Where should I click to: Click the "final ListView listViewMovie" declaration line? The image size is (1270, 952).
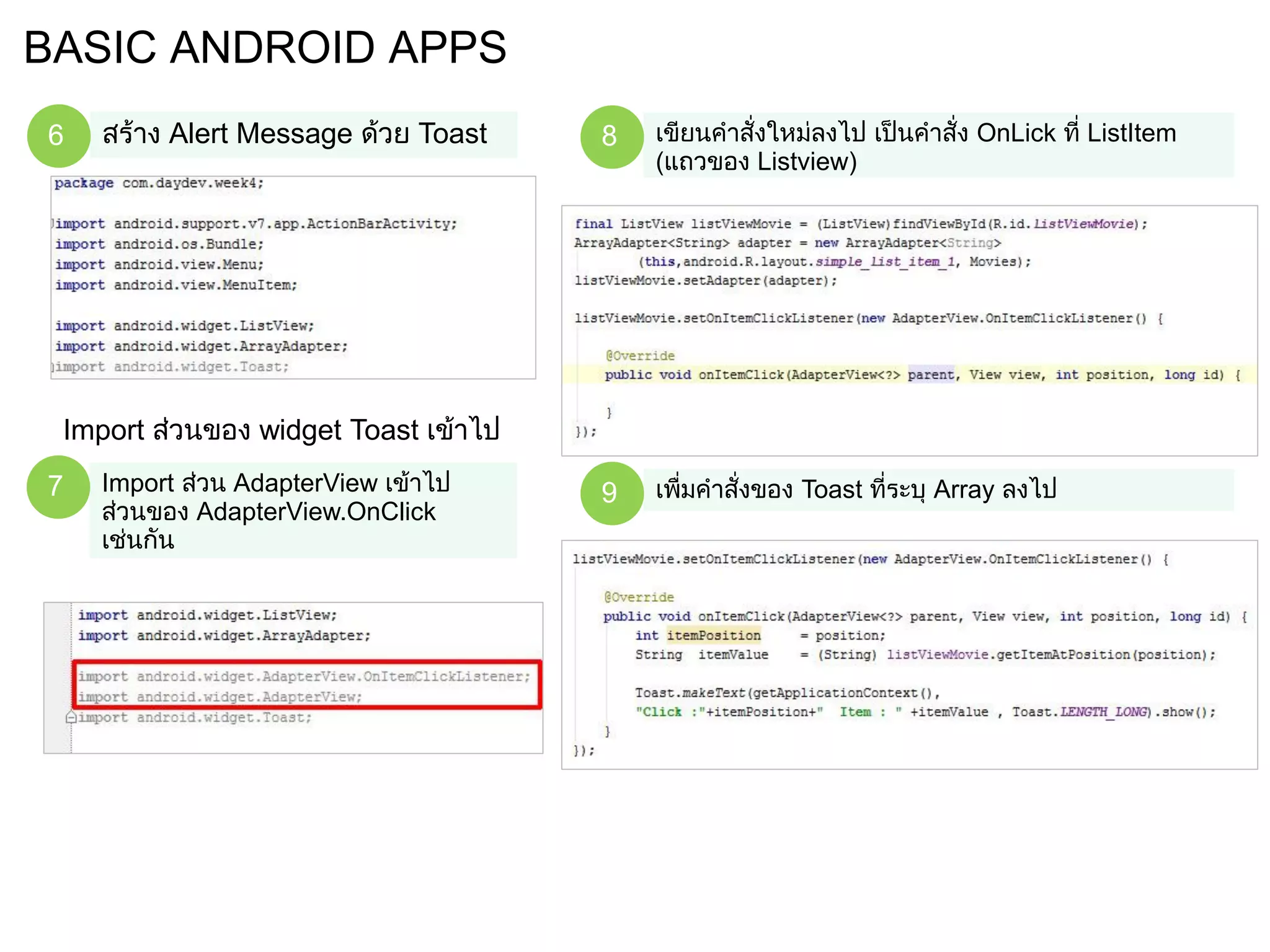tap(861, 224)
